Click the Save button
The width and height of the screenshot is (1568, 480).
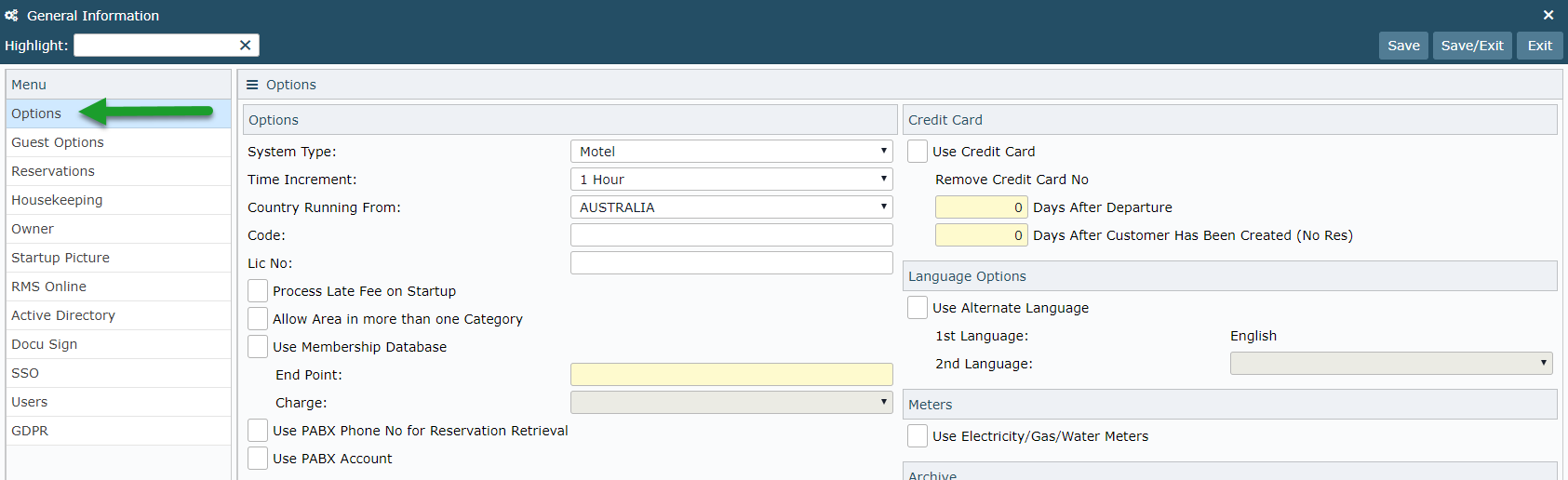click(1402, 46)
